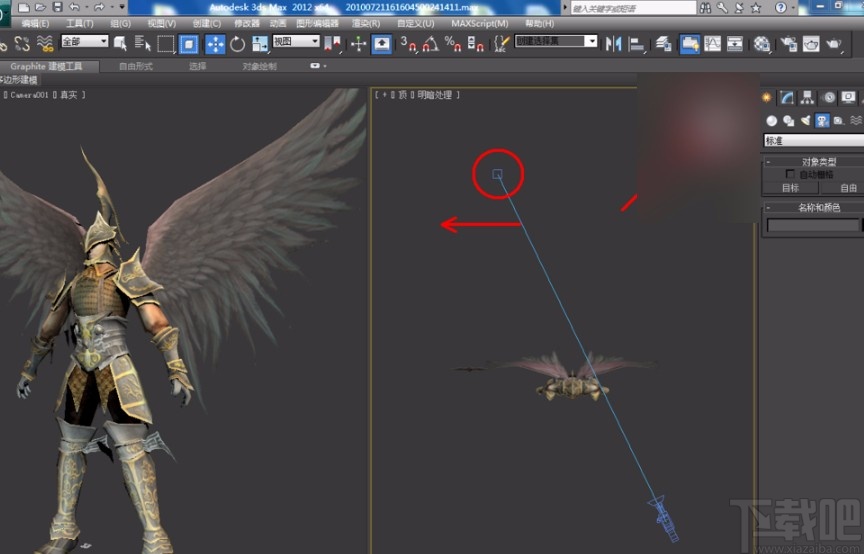Open the Select by Name dialog
The width and height of the screenshot is (864, 554).
pyautogui.click(x=142, y=44)
